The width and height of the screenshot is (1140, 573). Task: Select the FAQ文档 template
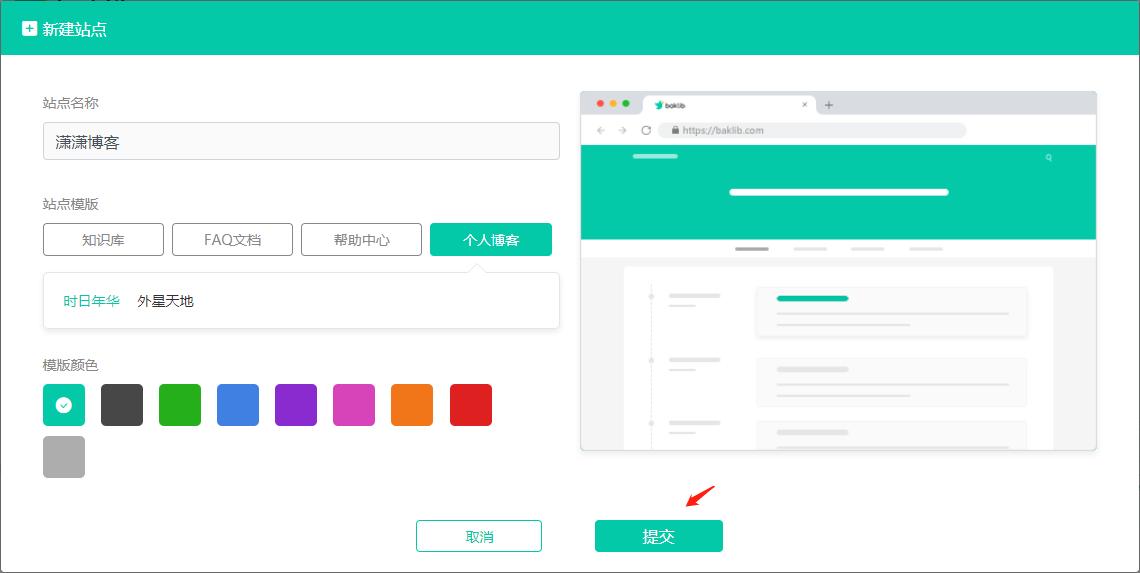point(233,240)
